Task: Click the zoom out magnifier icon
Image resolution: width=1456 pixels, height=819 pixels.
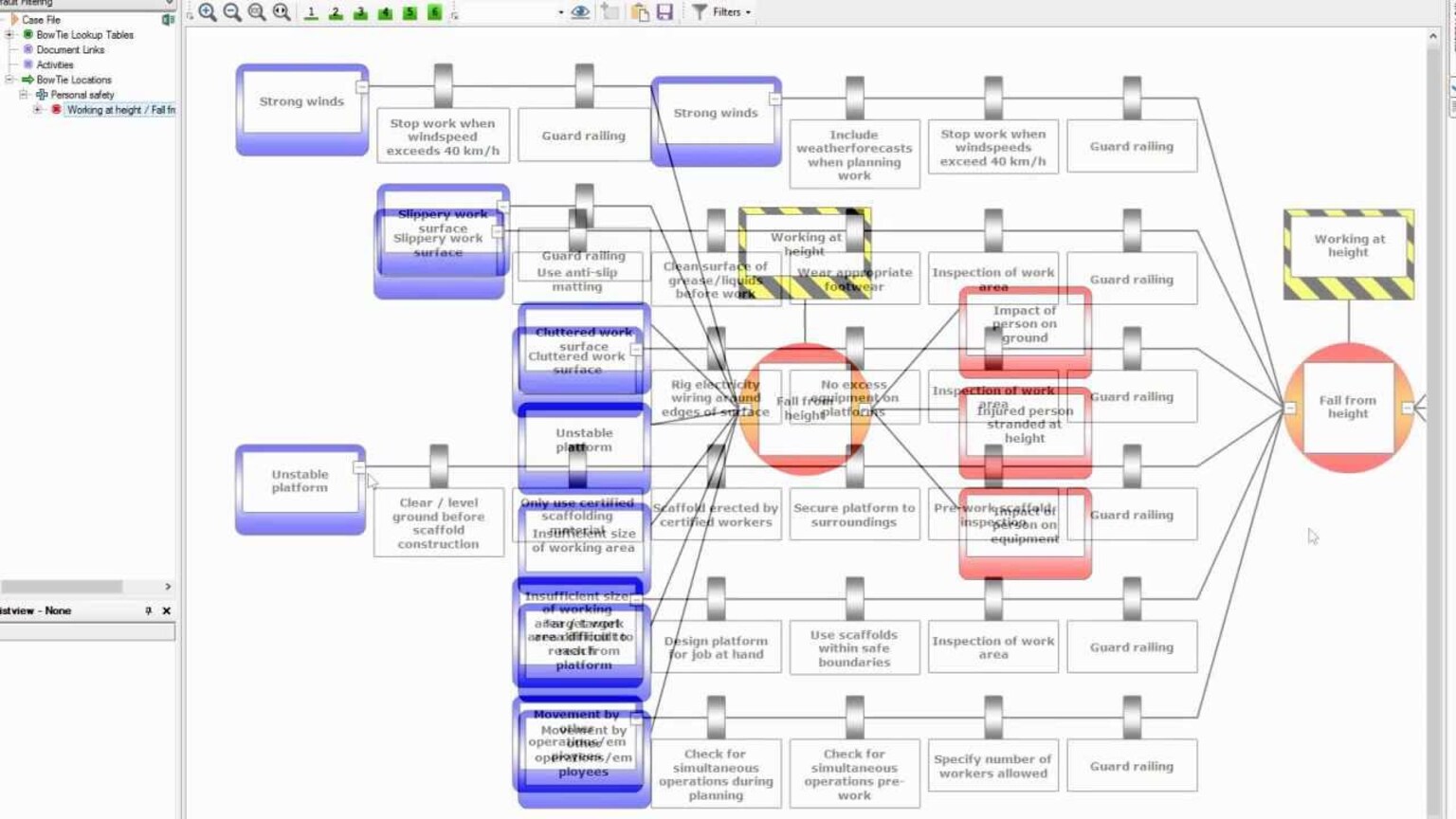Action: tap(232, 12)
